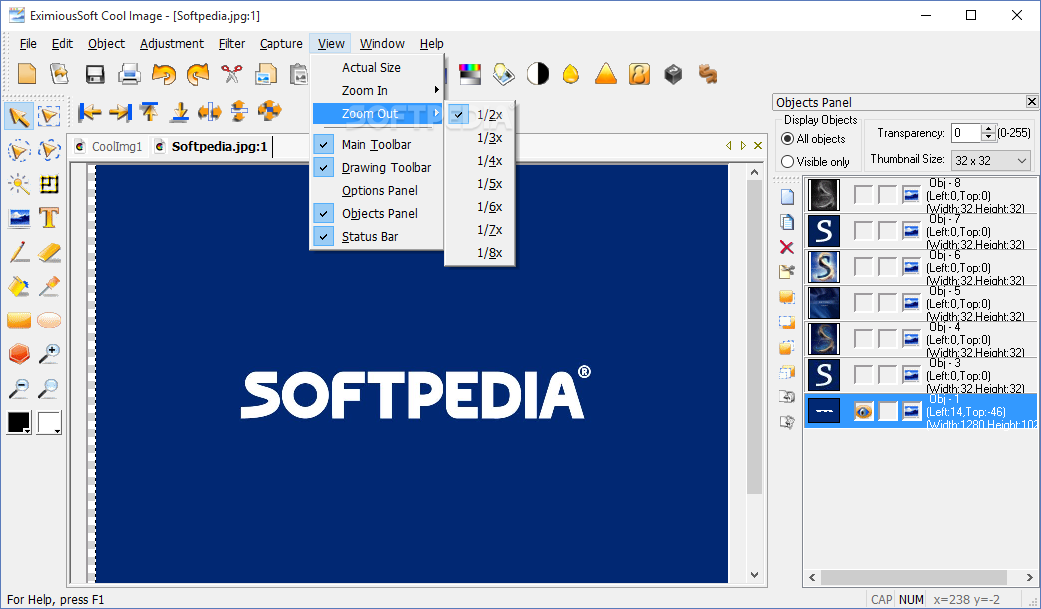The height and width of the screenshot is (609, 1041).
Task: Click the Redo arrow icon
Action: tap(198, 74)
